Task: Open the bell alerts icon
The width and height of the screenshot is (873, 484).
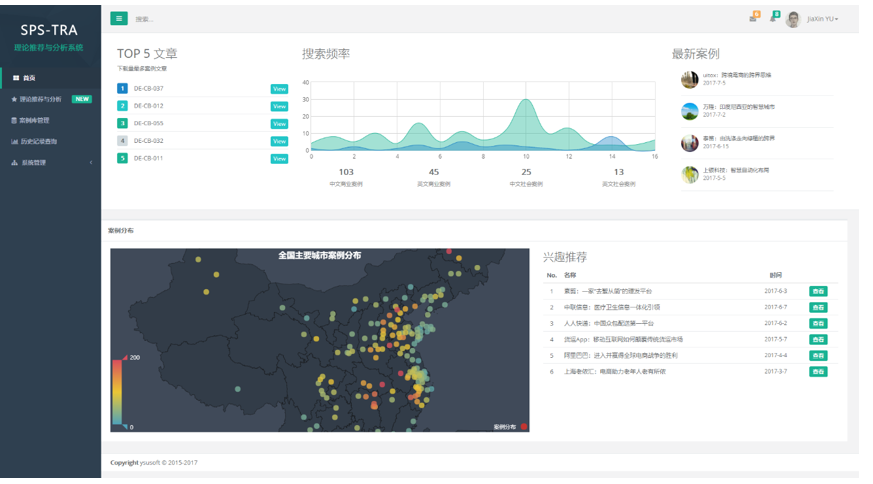Action: (773, 19)
